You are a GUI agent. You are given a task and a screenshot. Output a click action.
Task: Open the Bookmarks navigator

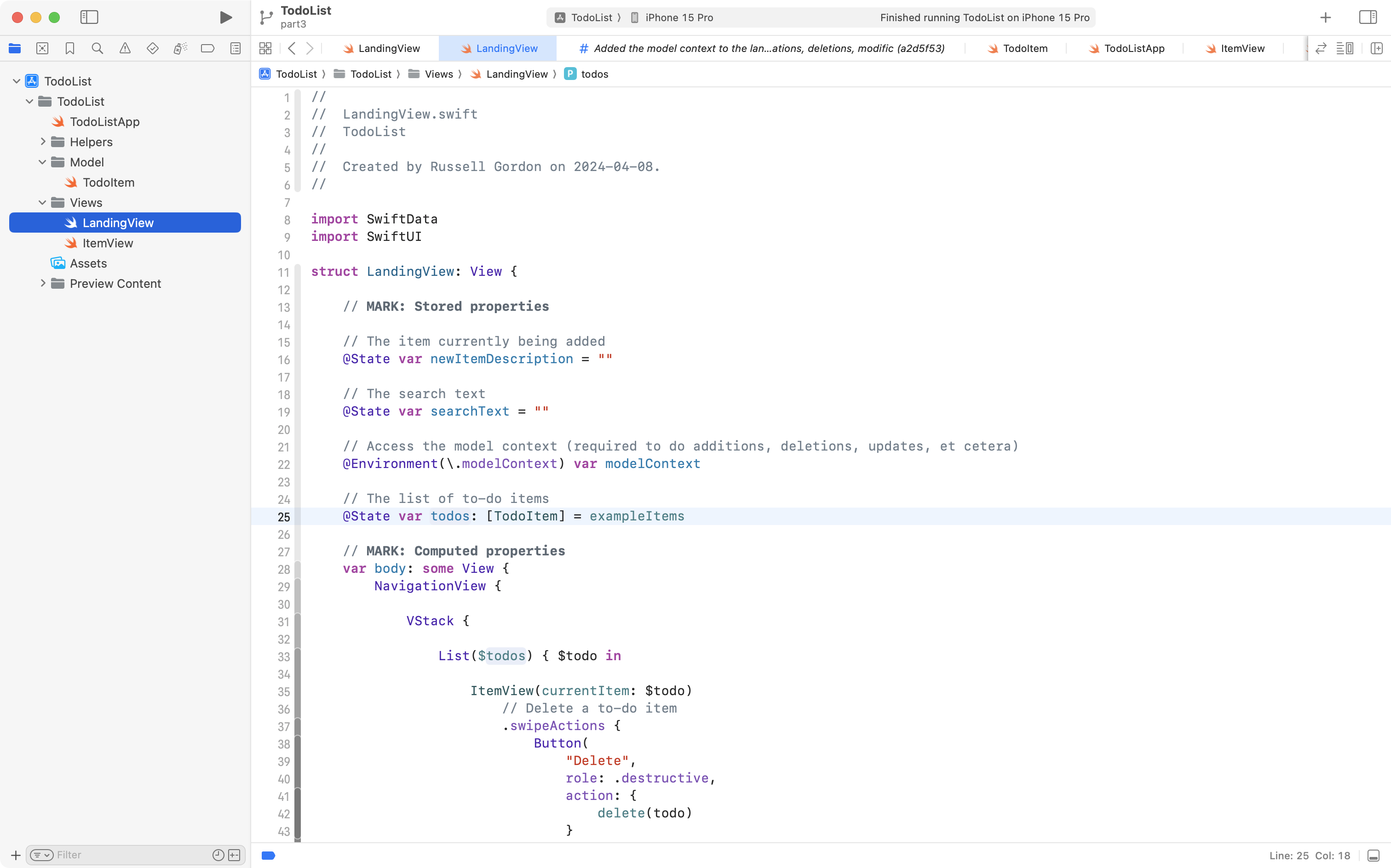70,48
